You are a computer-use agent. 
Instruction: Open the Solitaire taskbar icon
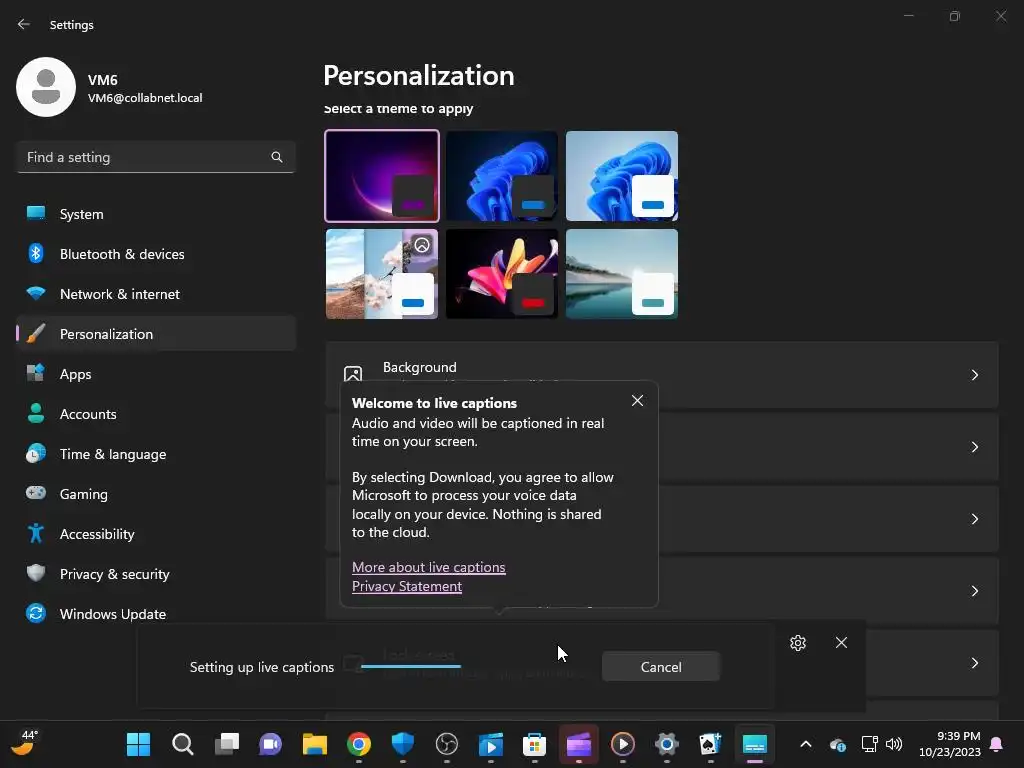tap(711, 744)
